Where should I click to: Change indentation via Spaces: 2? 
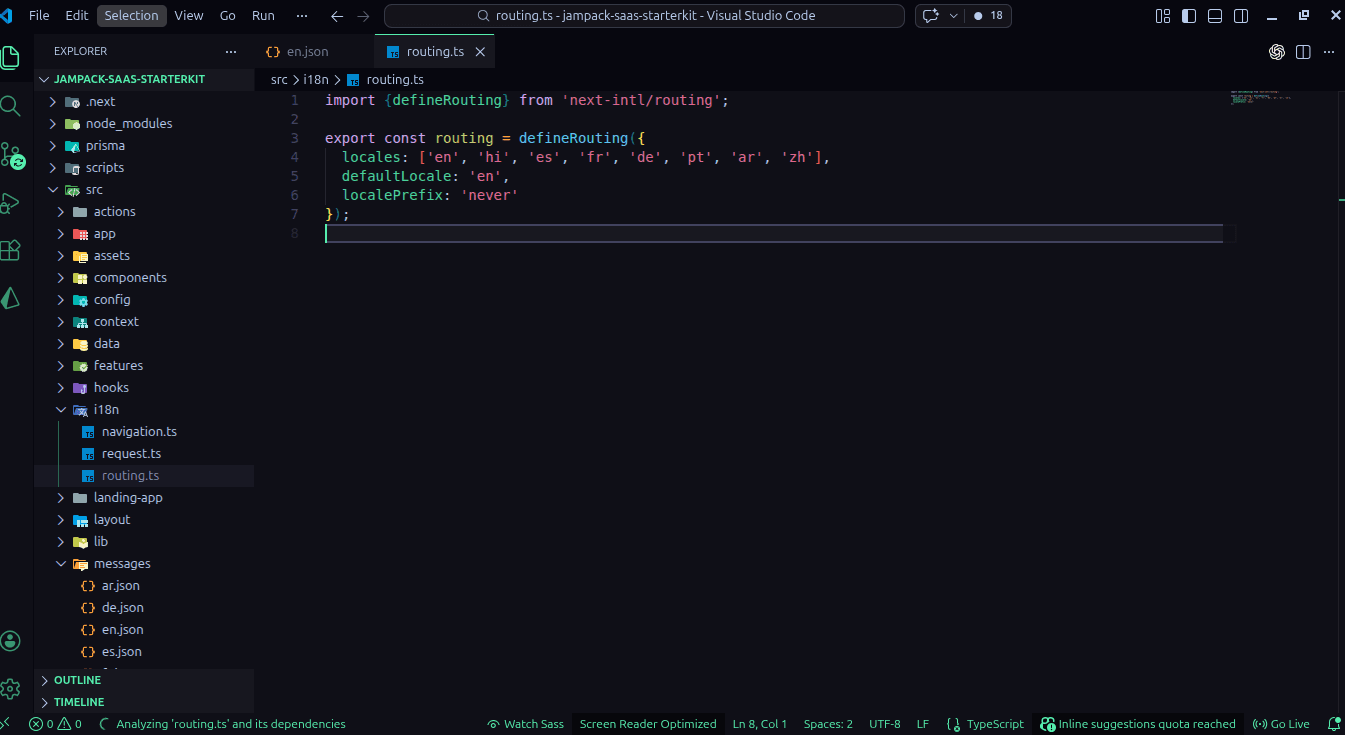click(828, 724)
